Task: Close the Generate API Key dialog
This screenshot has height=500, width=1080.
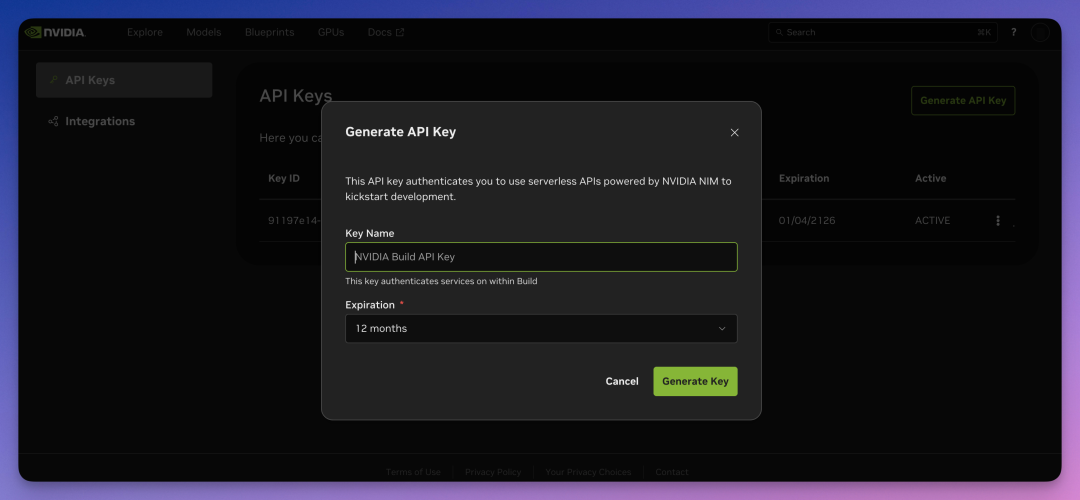Action: click(734, 132)
